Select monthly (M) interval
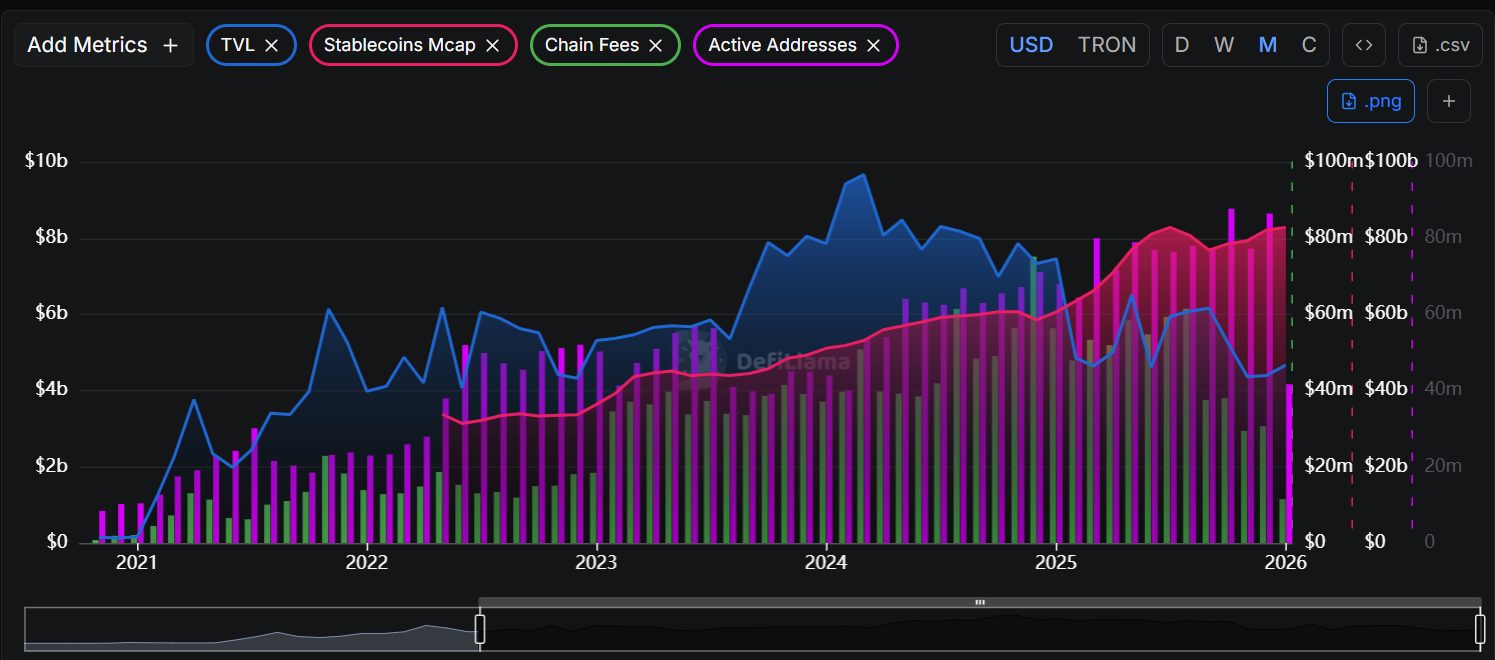The height and width of the screenshot is (660, 1495). click(x=1267, y=45)
